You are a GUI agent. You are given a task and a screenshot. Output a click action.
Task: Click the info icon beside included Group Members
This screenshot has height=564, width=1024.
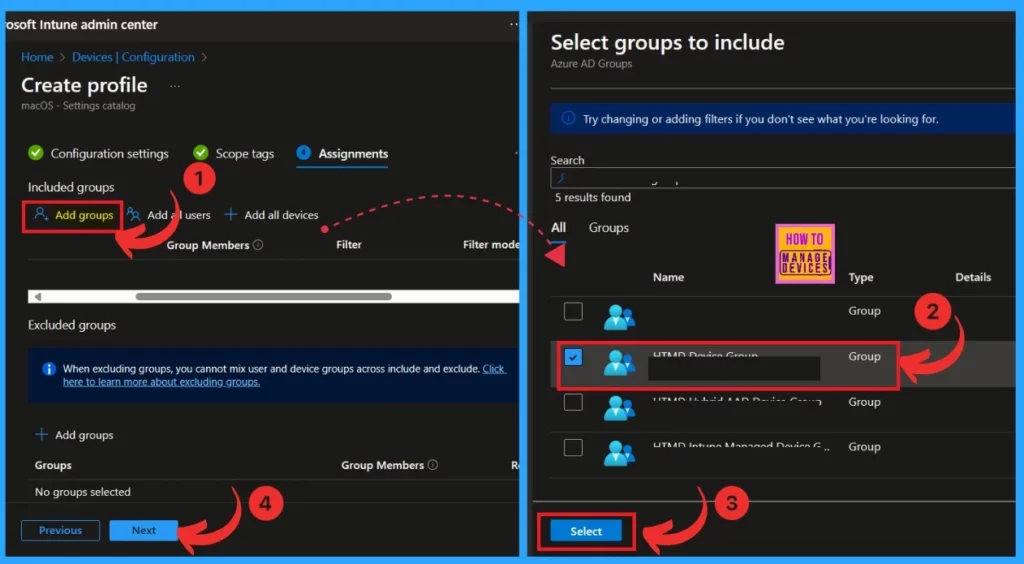pyautogui.click(x=258, y=245)
